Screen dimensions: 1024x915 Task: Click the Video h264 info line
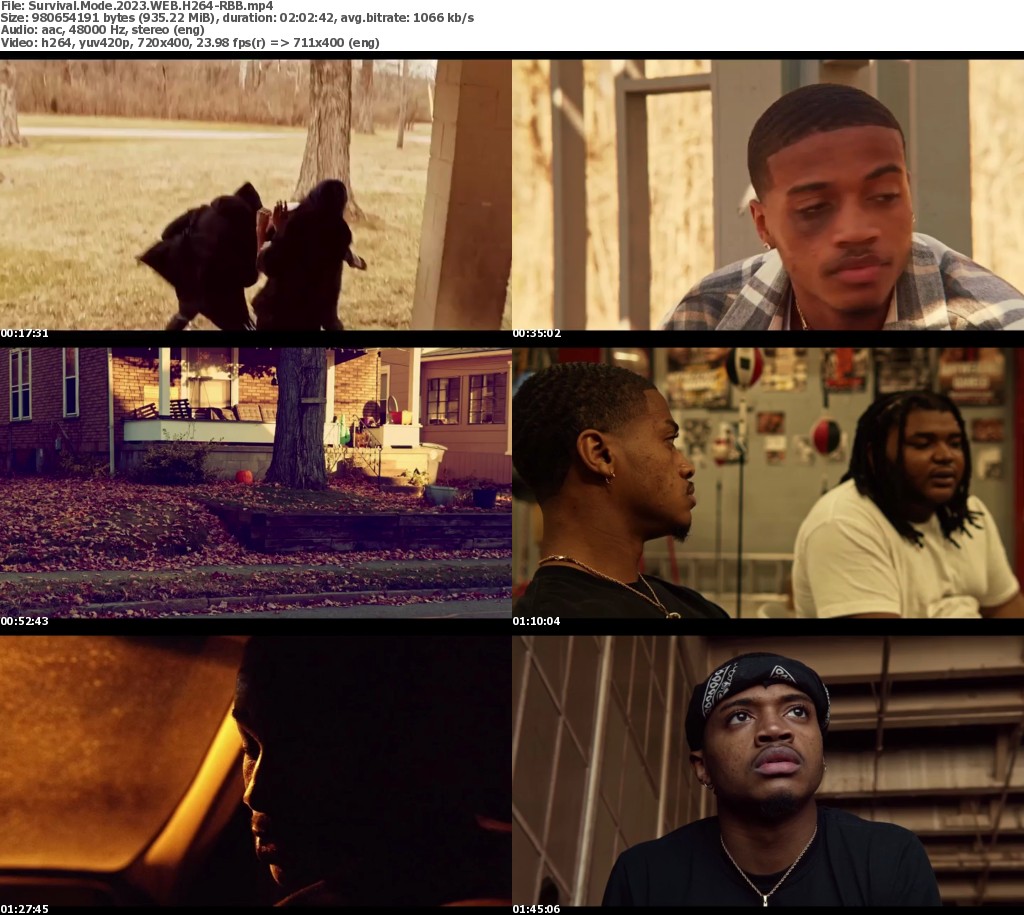pos(190,42)
